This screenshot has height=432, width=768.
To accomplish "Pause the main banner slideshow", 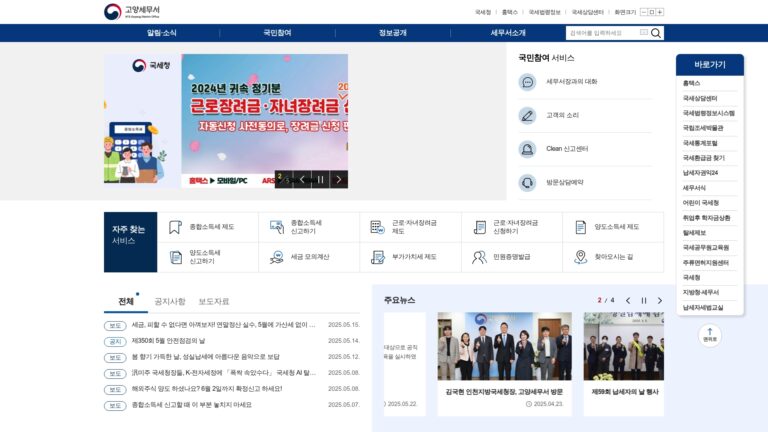I will (x=320, y=180).
